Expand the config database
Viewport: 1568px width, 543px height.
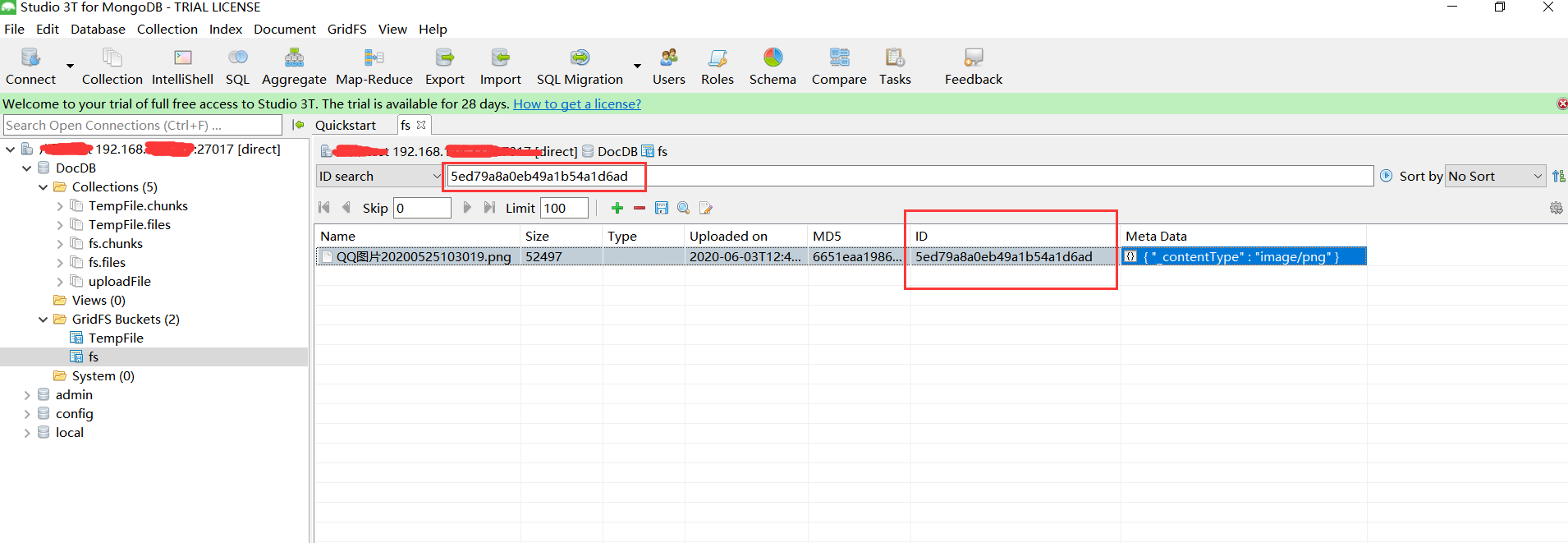26,413
